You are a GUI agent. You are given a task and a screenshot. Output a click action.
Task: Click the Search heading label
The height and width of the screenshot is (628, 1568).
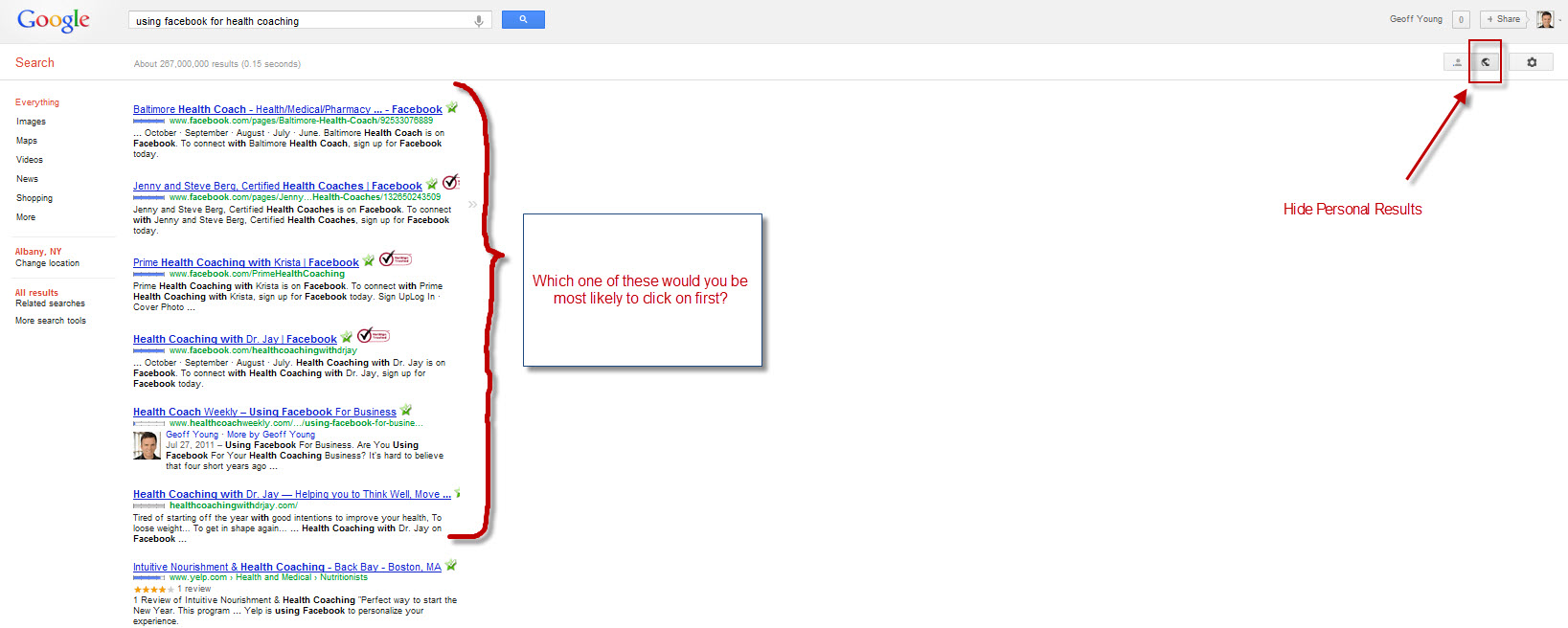point(34,62)
